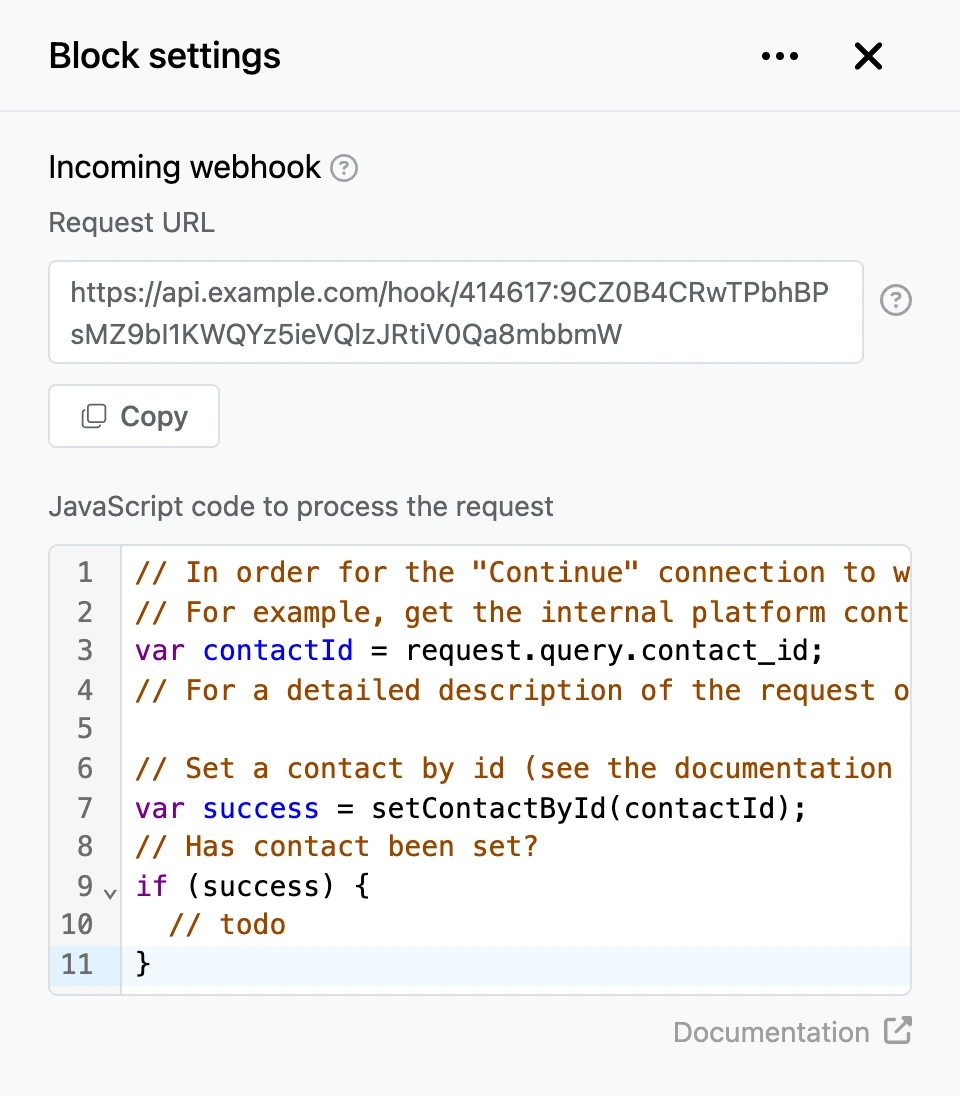Click comment line 'Has contact been set?'

coord(336,847)
